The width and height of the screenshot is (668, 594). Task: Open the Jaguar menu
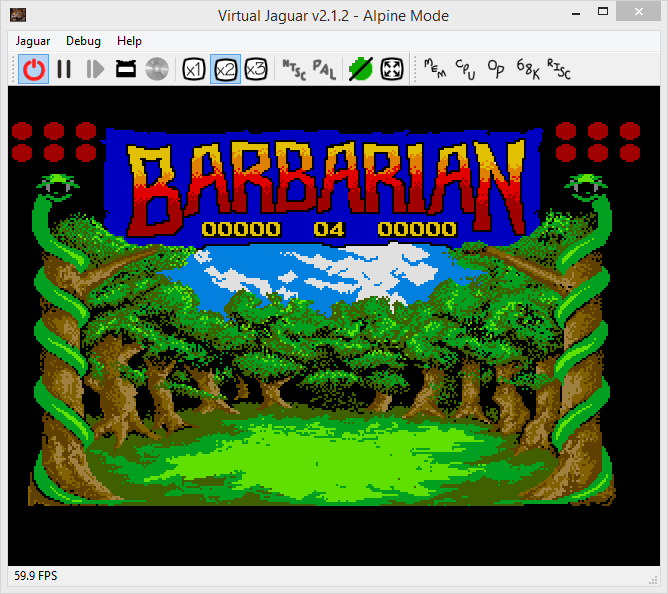[x=33, y=41]
